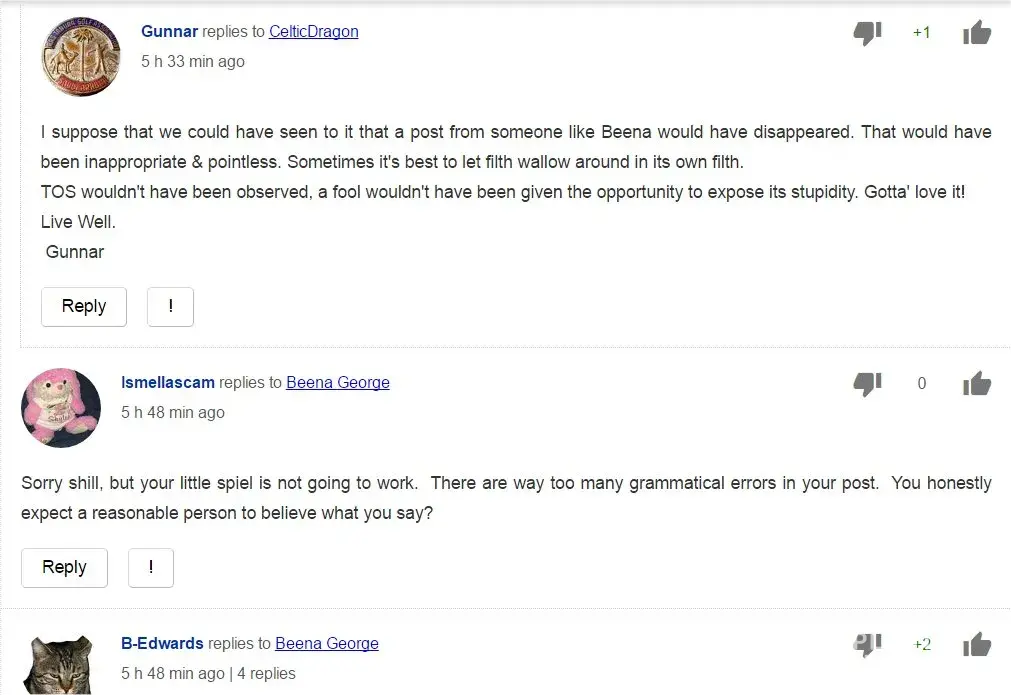The image size is (1011, 695).
Task: Reply to Gunnar's comment
Action: pos(84,307)
